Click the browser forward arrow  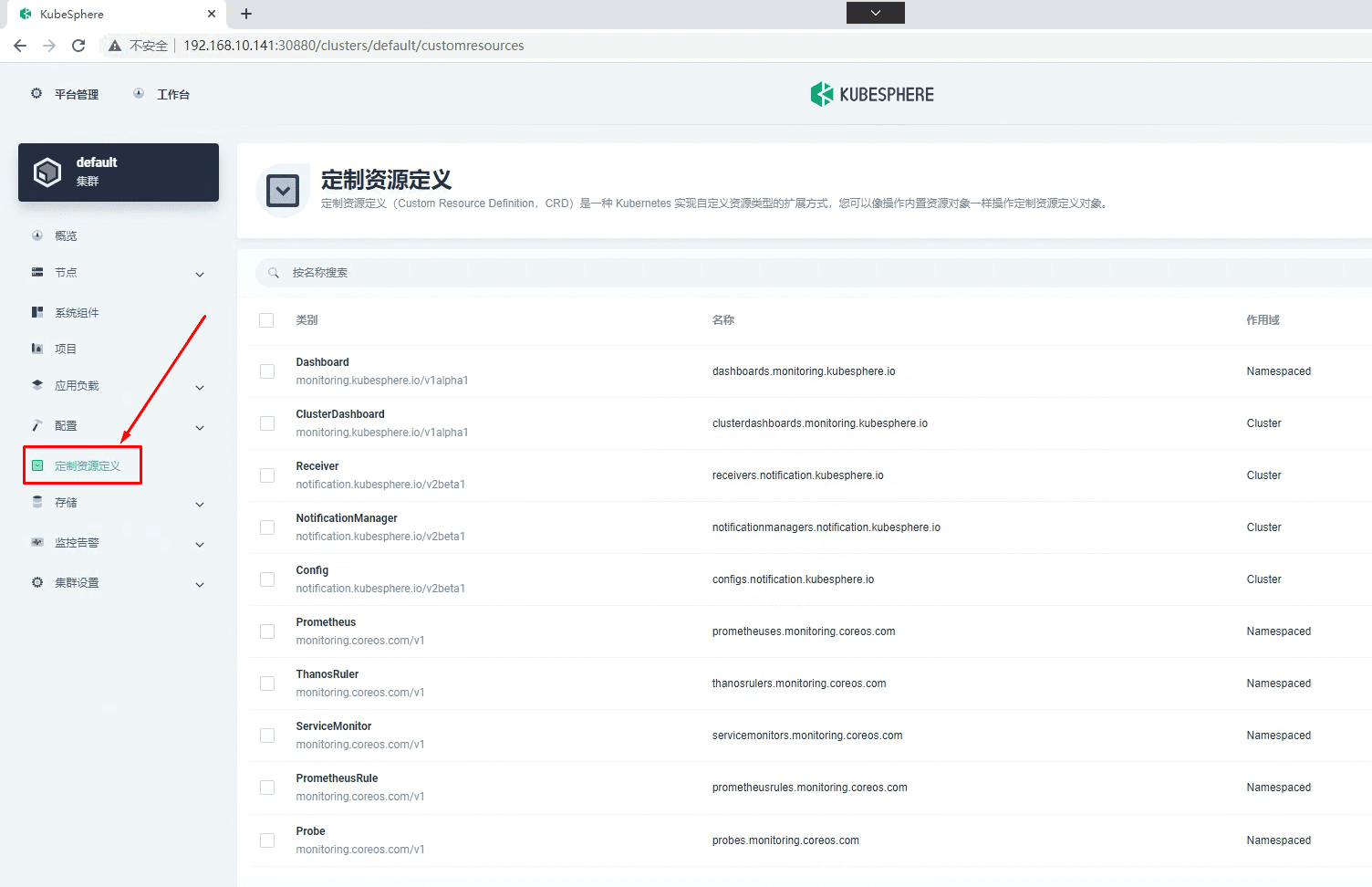tap(49, 46)
